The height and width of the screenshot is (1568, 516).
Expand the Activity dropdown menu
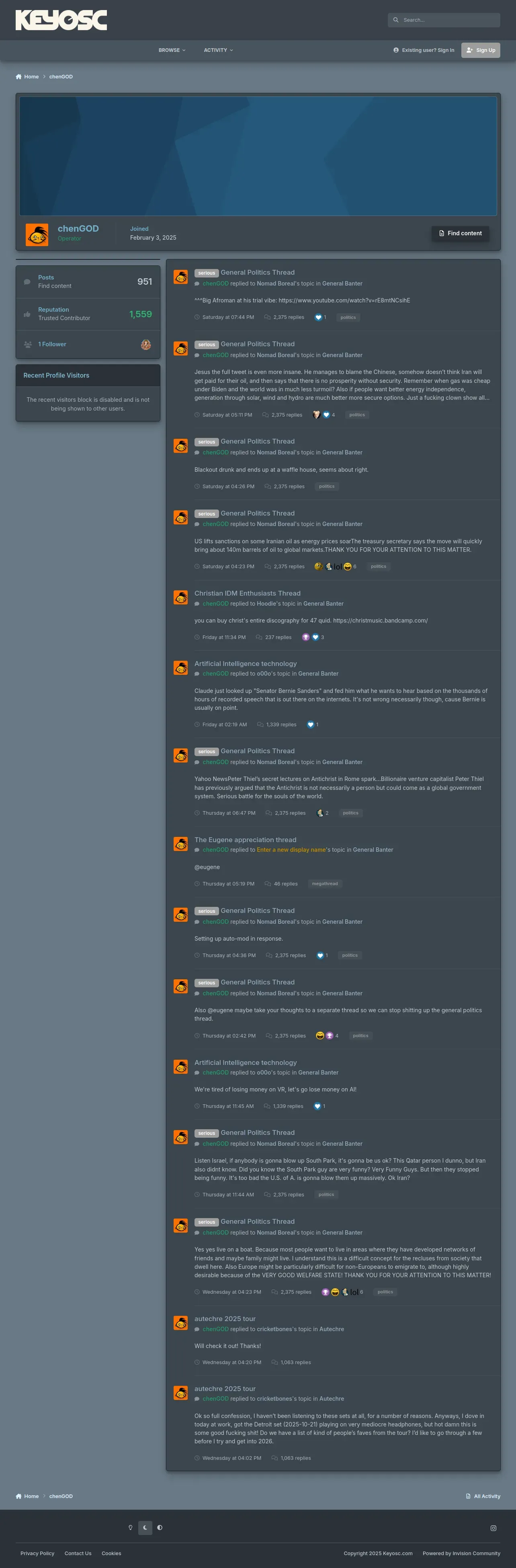(x=219, y=50)
